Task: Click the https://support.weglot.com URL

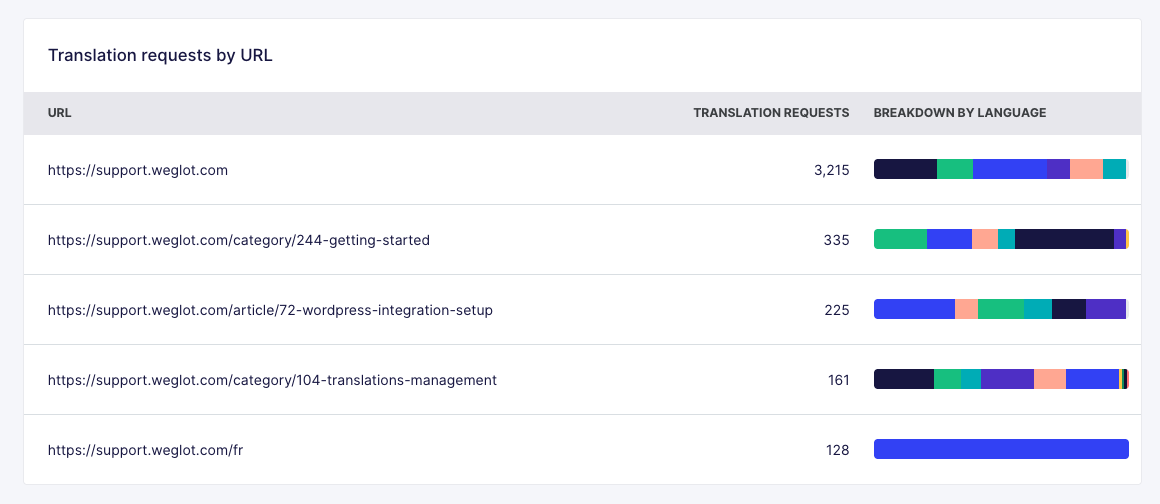Action: (x=138, y=170)
